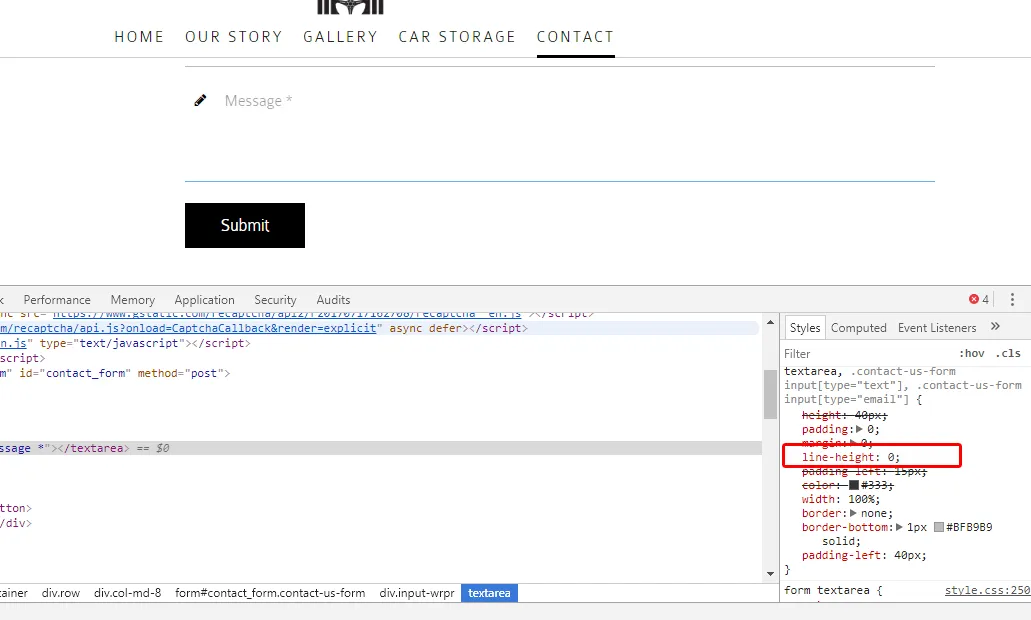Open the GALLERY nav item
The width and height of the screenshot is (1031, 620).
(341, 37)
